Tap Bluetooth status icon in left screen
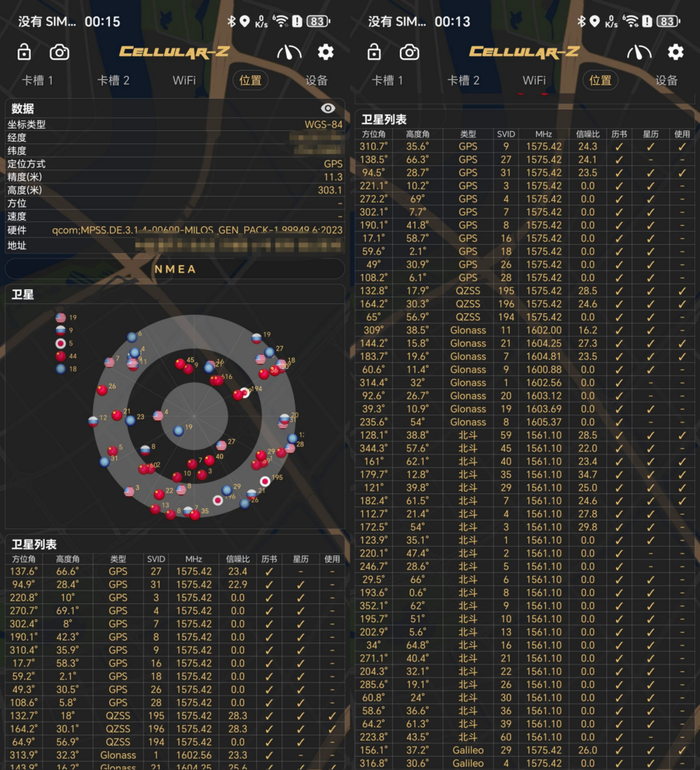The height and width of the screenshot is (770, 700). (231, 21)
